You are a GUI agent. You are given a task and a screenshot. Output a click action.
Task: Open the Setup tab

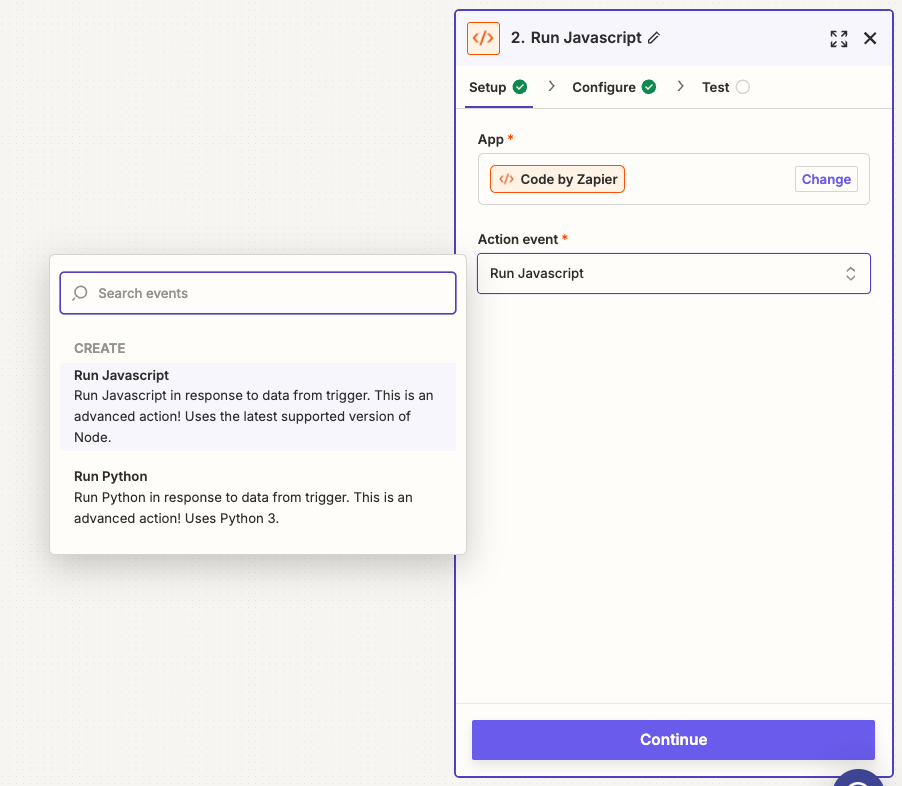(498, 87)
